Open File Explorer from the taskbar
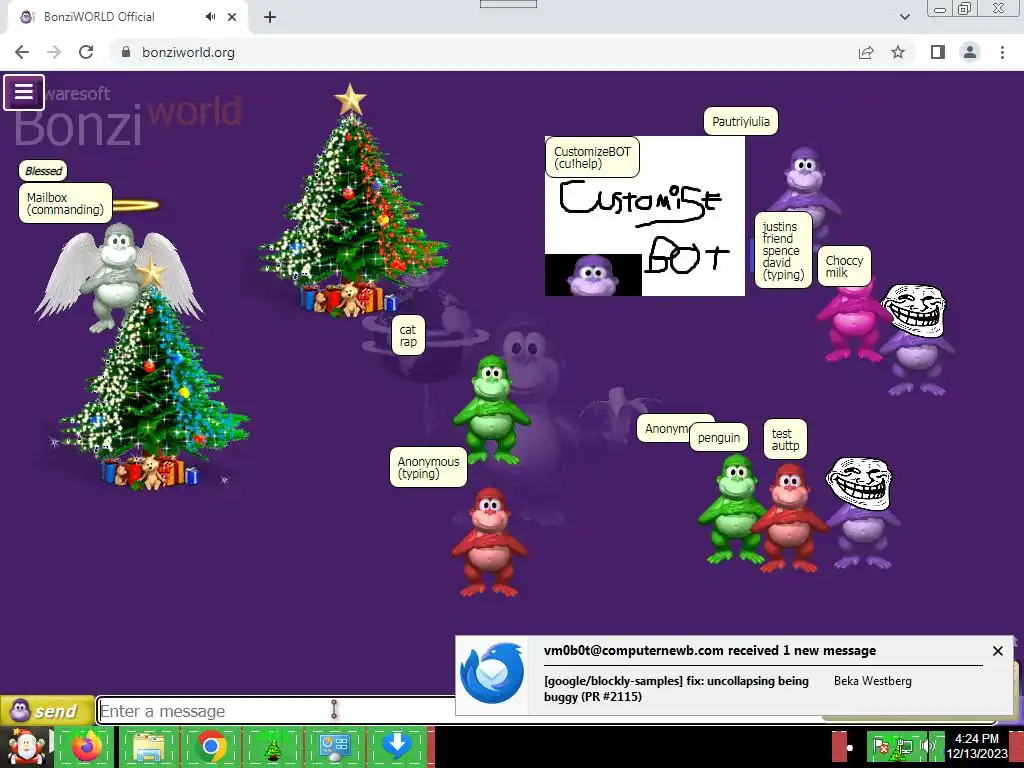Viewport: 1024px width, 768px height. (149, 747)
